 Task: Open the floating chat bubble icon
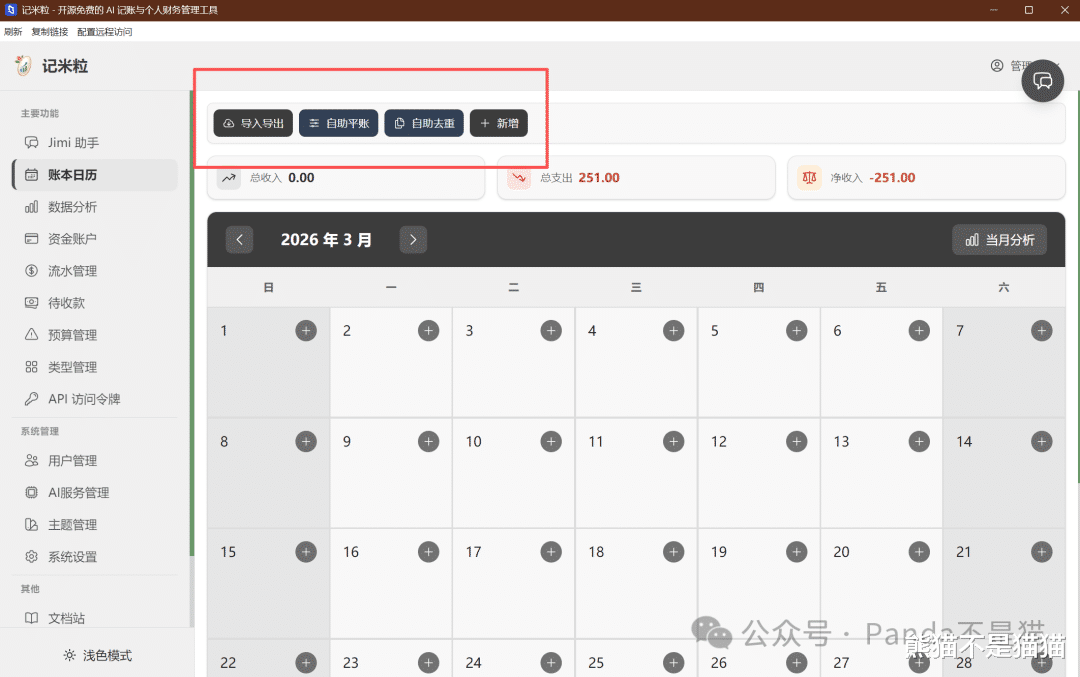click(x=1042, y=81)
